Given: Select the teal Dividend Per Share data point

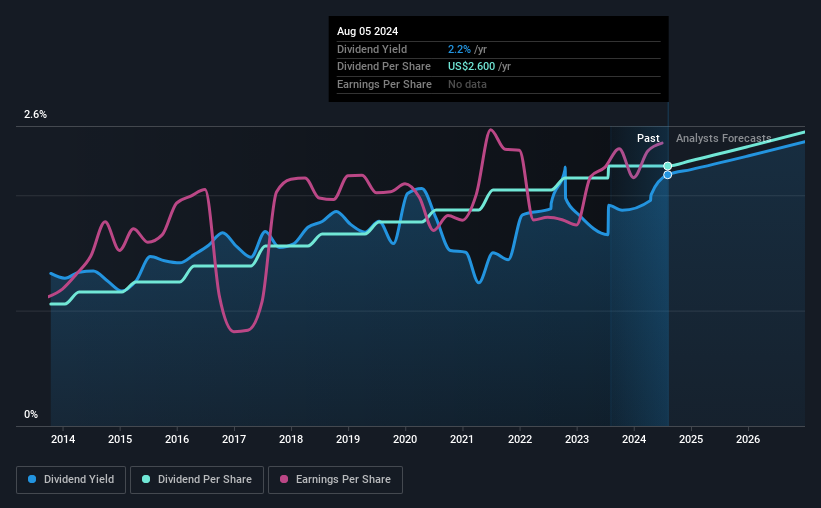Looking at the screenshot, I should [668, 166].
